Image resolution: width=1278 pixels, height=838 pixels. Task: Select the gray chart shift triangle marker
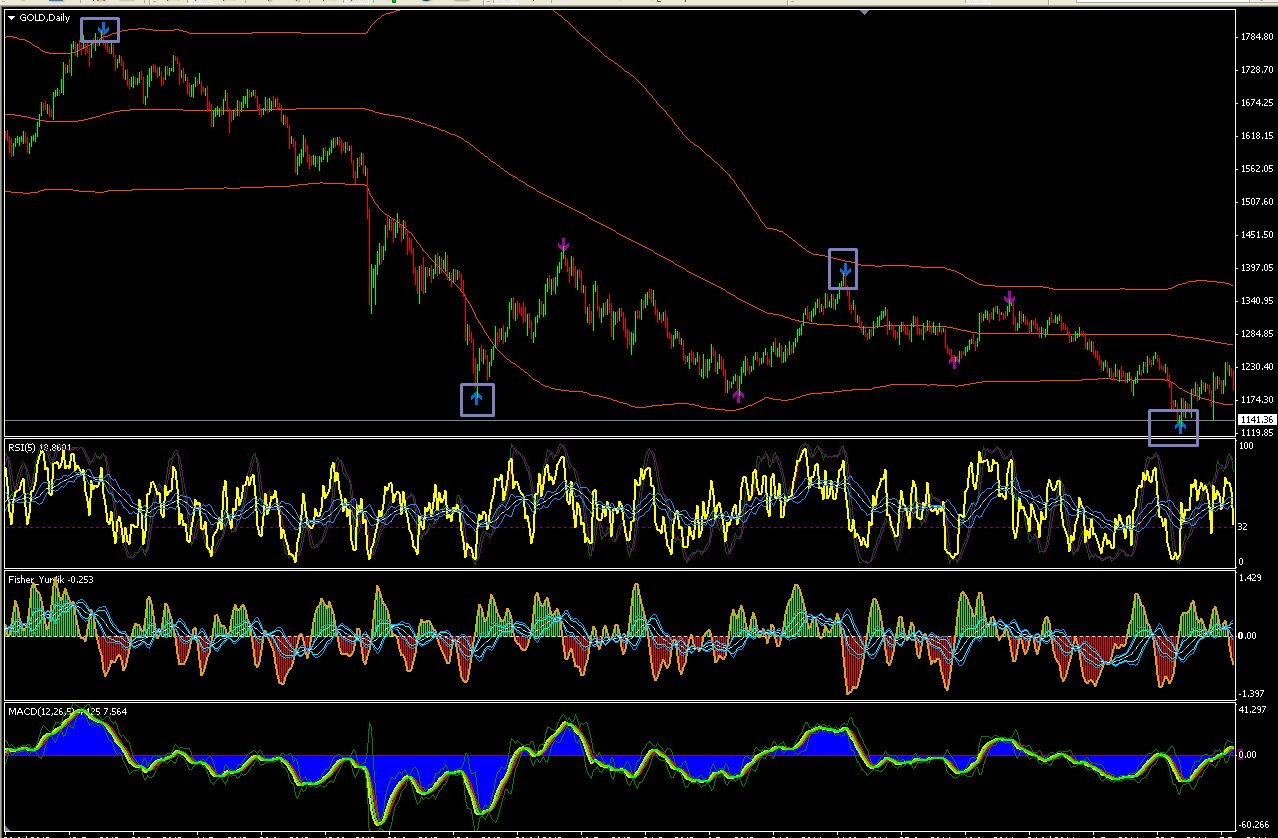pyautogui.click(x=864, y=13)
